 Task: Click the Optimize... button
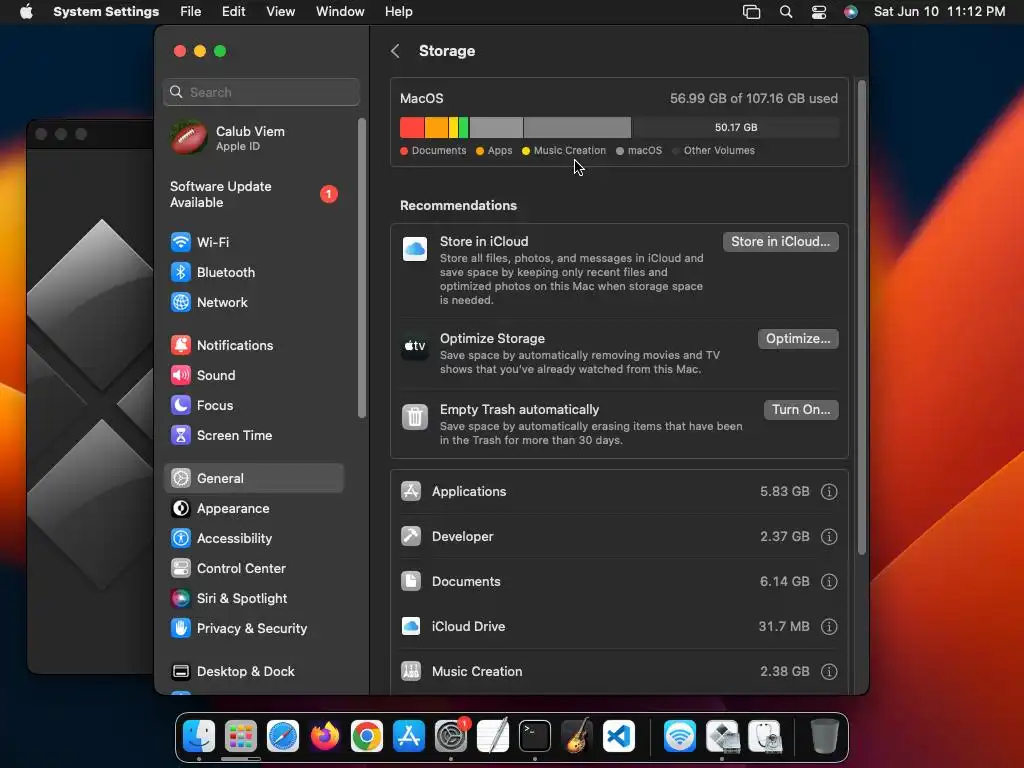tap(798, 339)
